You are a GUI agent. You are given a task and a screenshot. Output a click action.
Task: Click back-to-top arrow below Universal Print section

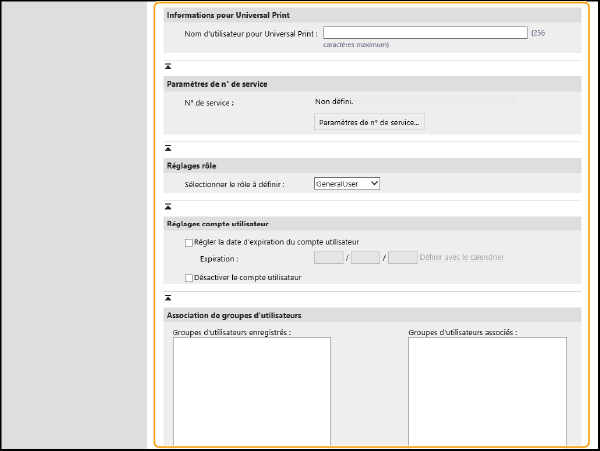[x=168, y=65]
